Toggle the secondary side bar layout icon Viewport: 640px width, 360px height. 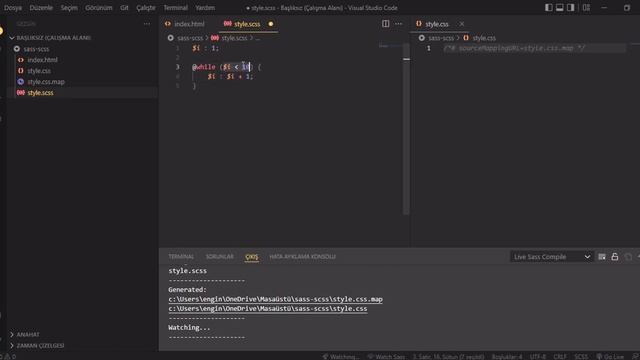571,8
